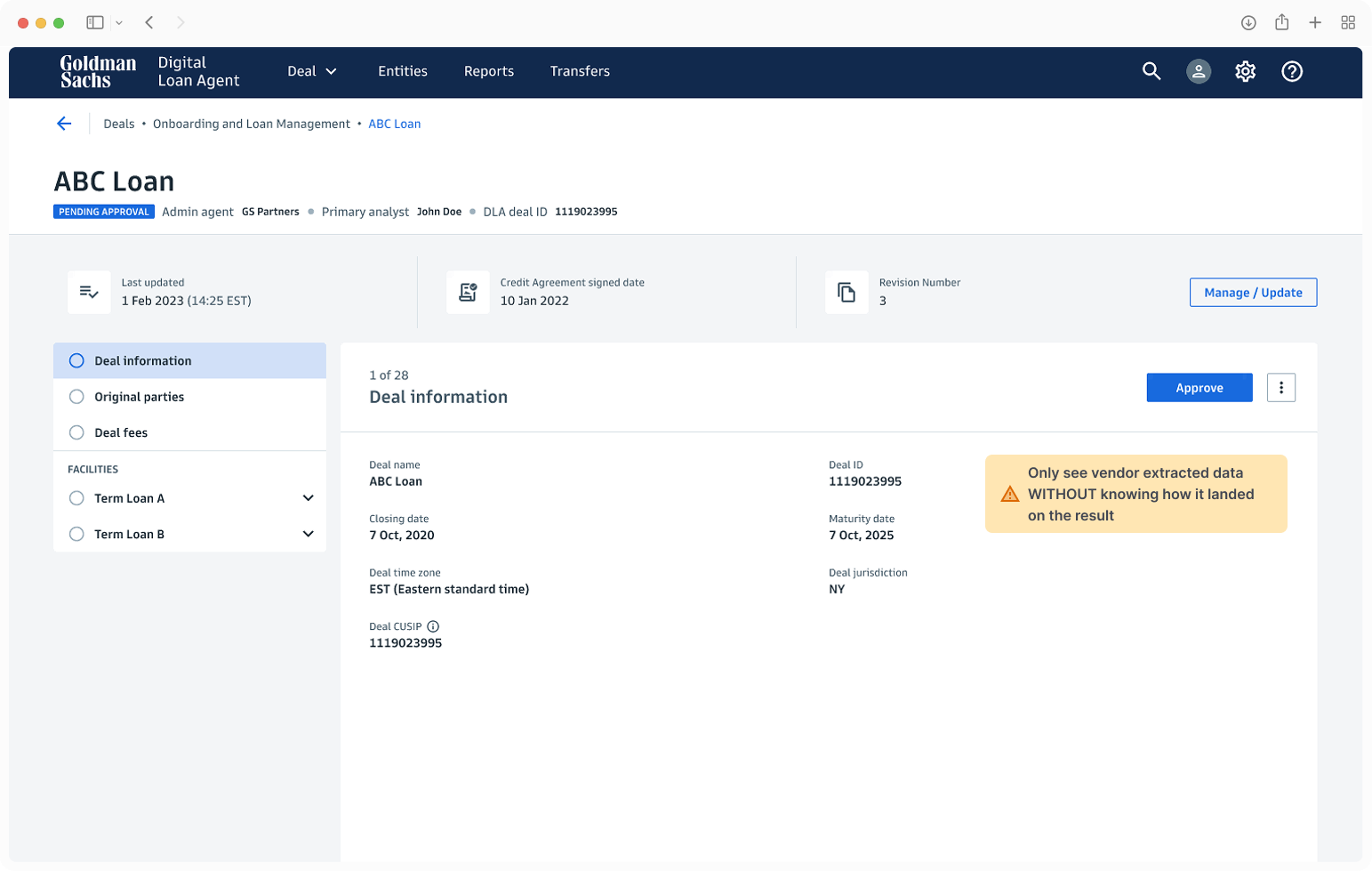Click admin agent GS Partners
The image size is (1372, 871).
pyautogui.click(x=270, y=212)
